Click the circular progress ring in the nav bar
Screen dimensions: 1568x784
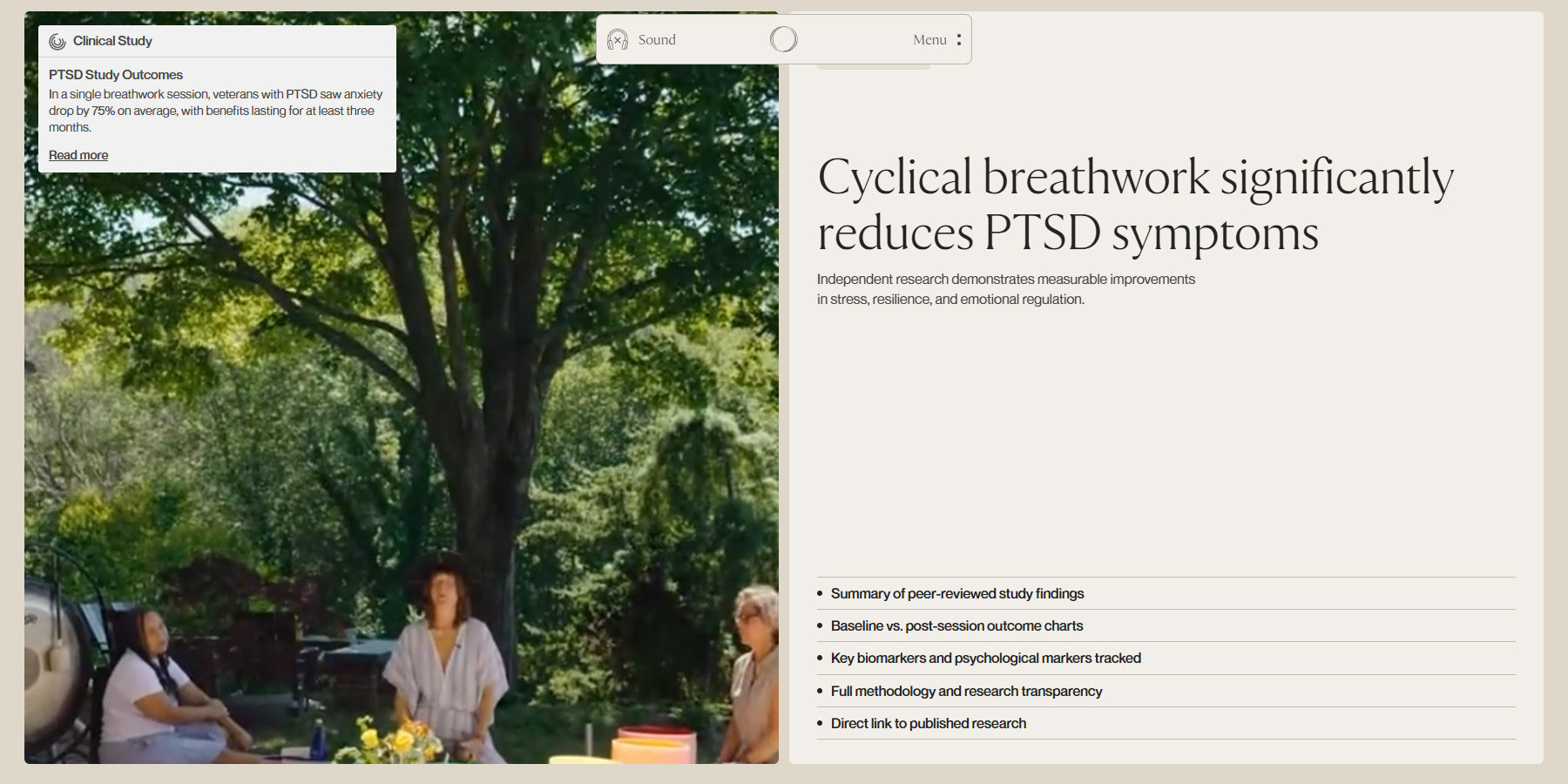(782, 38)
